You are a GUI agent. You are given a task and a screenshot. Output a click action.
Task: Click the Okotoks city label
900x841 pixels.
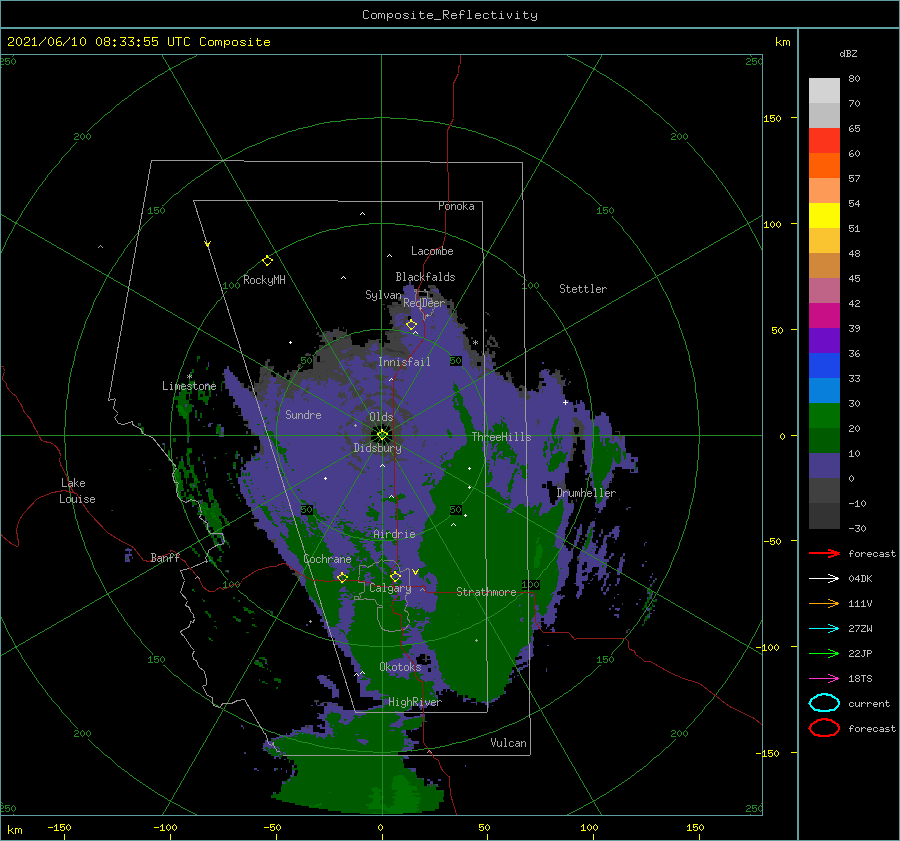click(400, 667)
